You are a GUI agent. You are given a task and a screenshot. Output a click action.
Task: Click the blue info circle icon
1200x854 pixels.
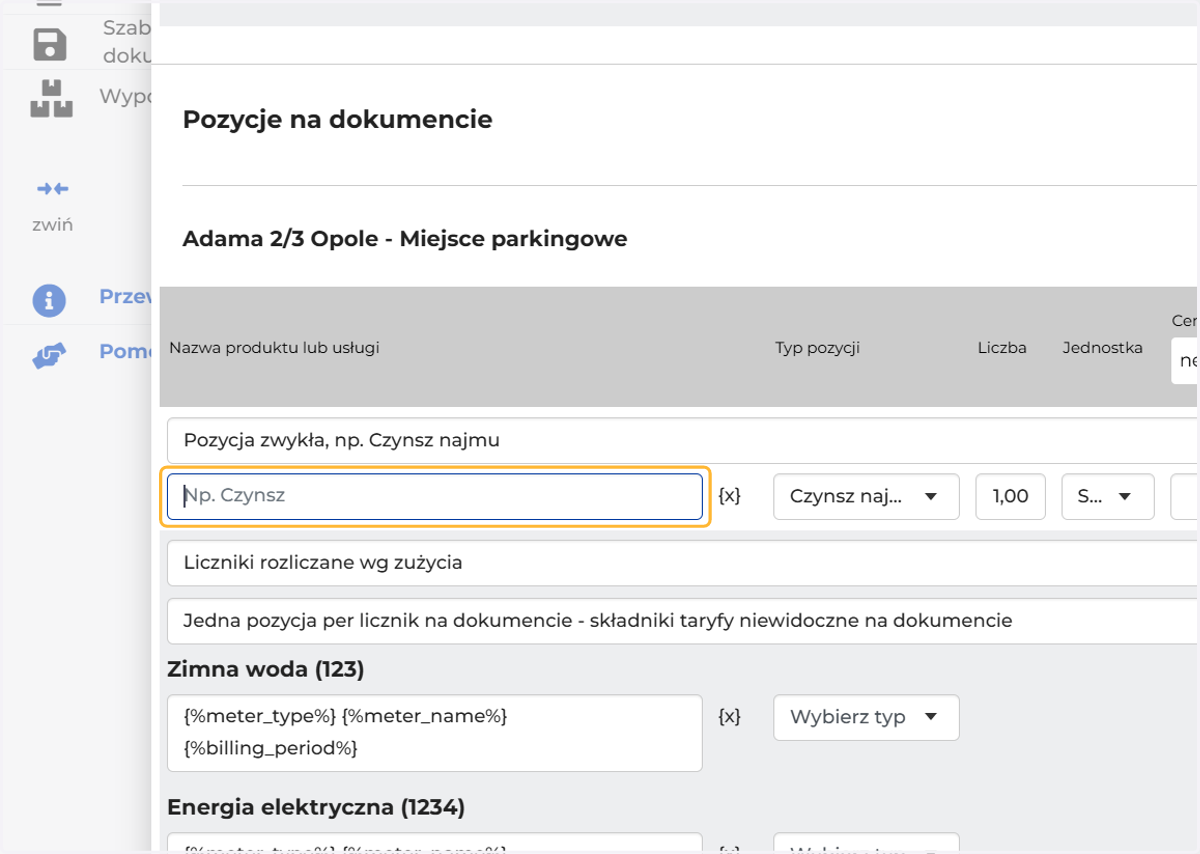tap(49, 300)
